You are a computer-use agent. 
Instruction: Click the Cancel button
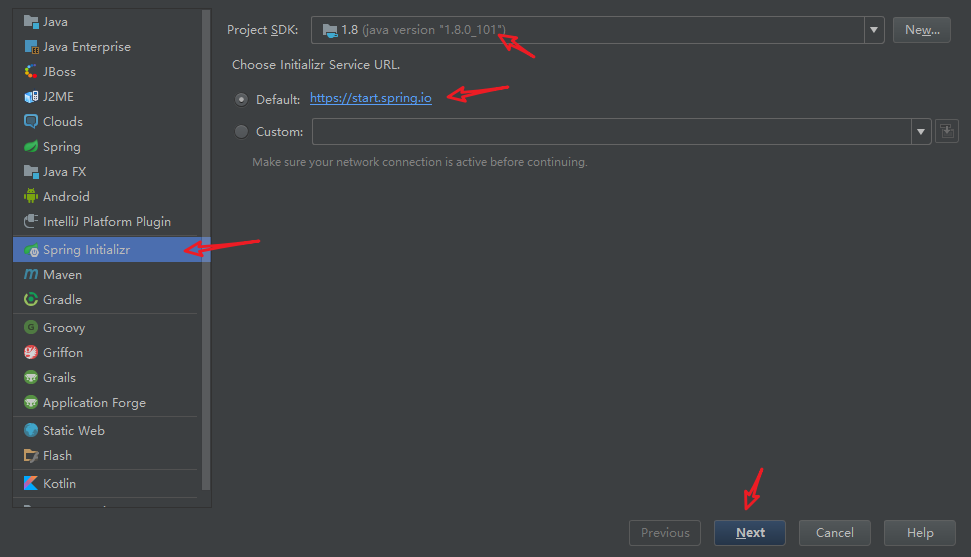click(834, 533)
